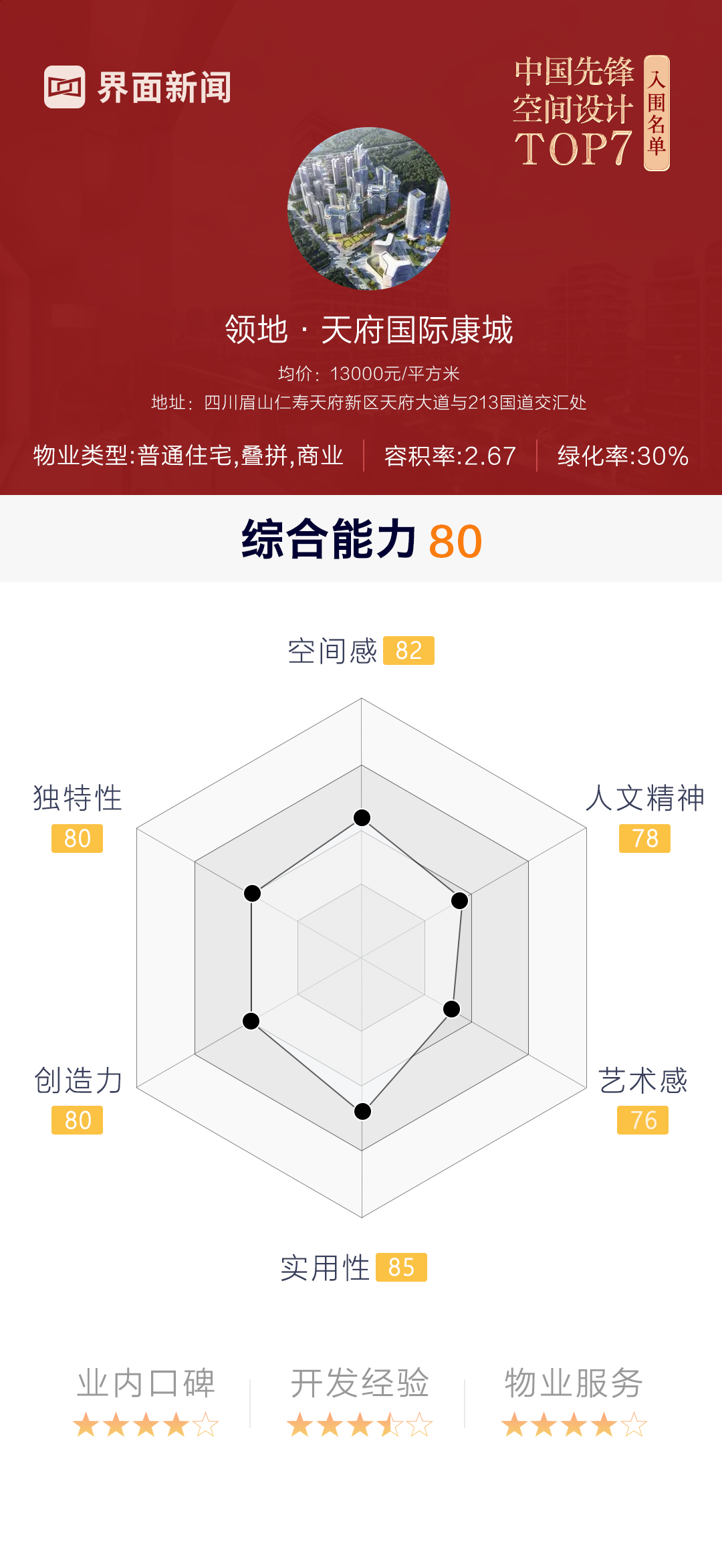Click the 容积率:2.67 info item
Image resolution: width=722 pixels, height=1568 pixels.
tap(450, 456)
